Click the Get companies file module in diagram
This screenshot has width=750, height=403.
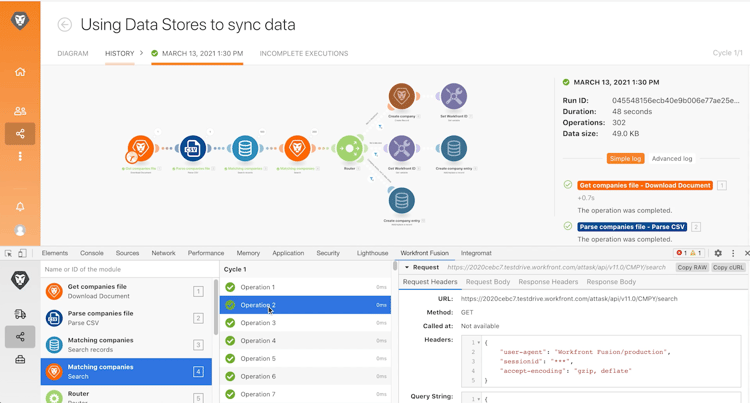coord(140,148)
